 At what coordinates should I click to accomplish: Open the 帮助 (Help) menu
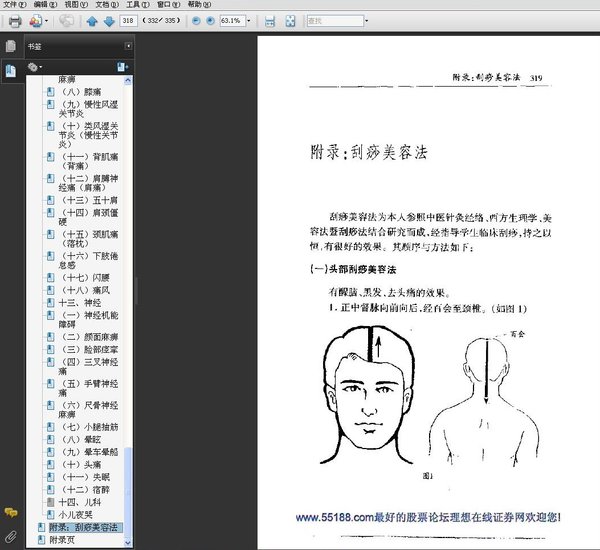(199, 4)
